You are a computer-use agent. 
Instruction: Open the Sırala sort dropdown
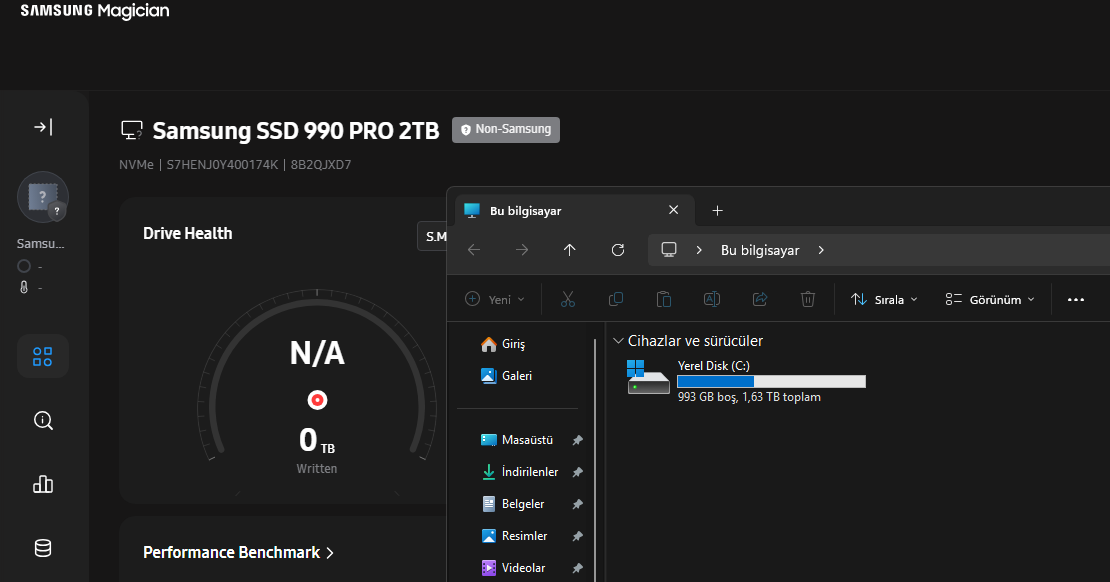884,299
